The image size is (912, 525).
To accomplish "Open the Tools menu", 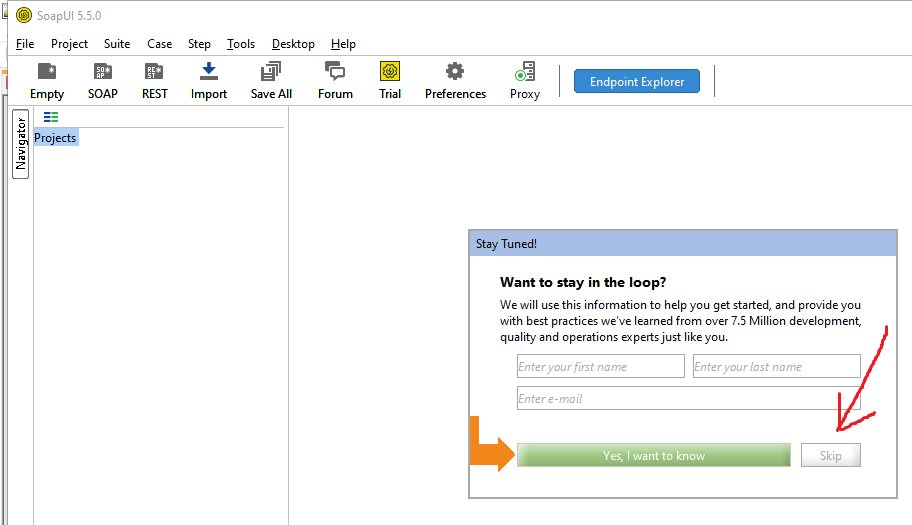I will point(241,44).
